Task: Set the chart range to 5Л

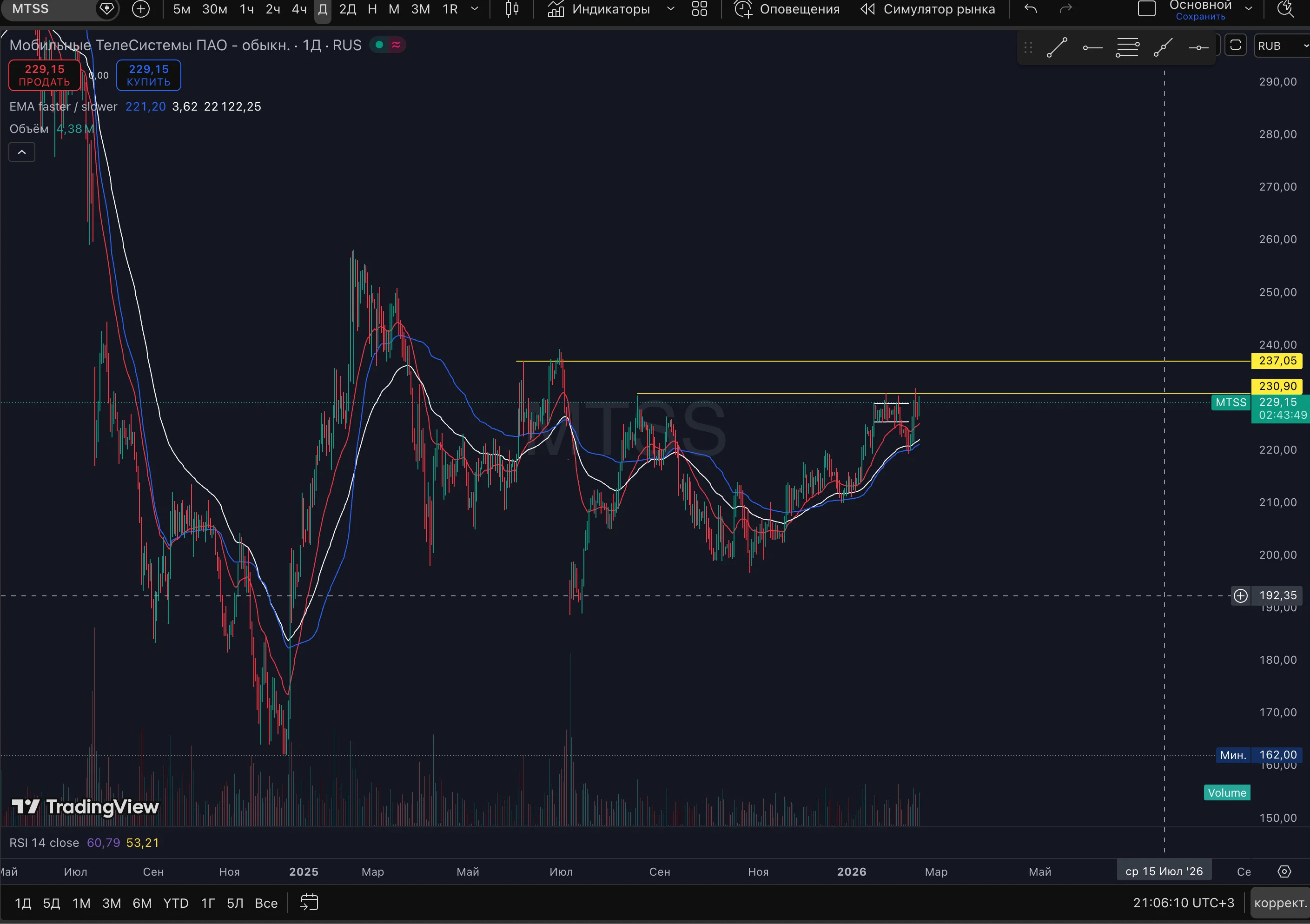Action: pyautogui.click(x=235, y=904)
